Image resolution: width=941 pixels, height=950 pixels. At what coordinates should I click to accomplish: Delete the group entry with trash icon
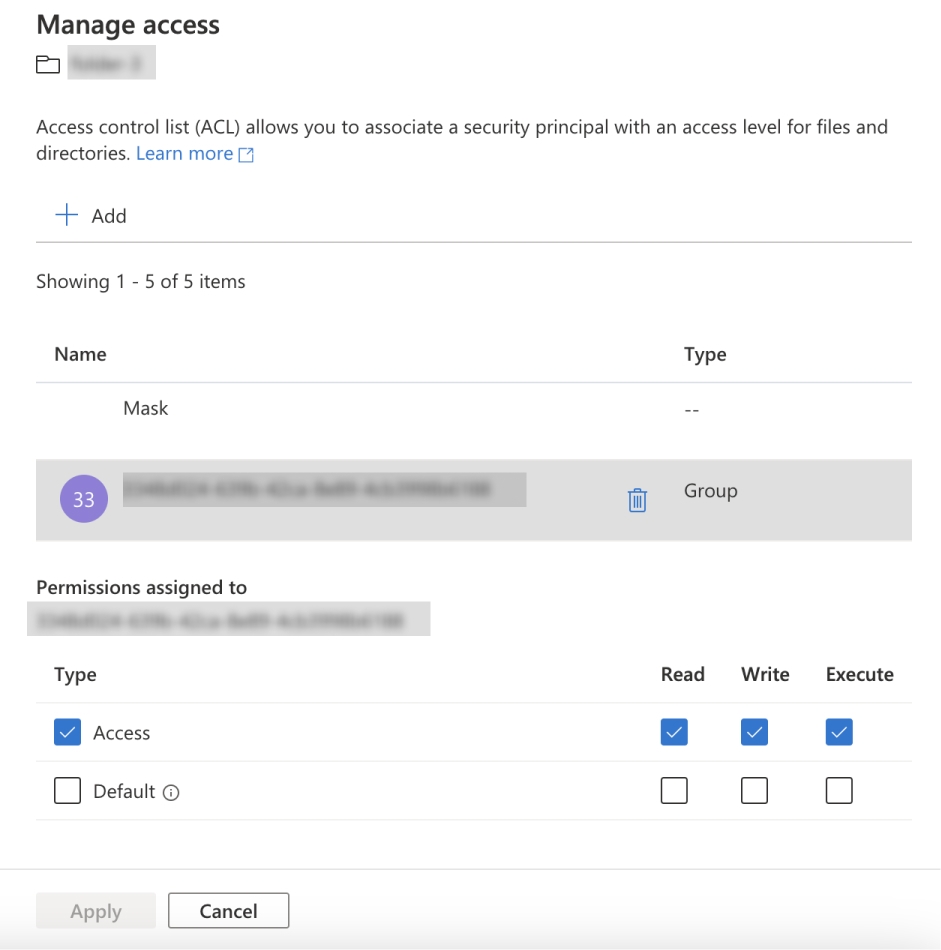(x=637, y=500)
